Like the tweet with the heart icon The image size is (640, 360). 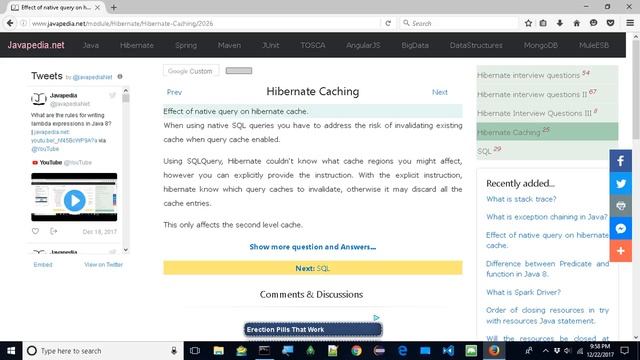pos(36,231)
